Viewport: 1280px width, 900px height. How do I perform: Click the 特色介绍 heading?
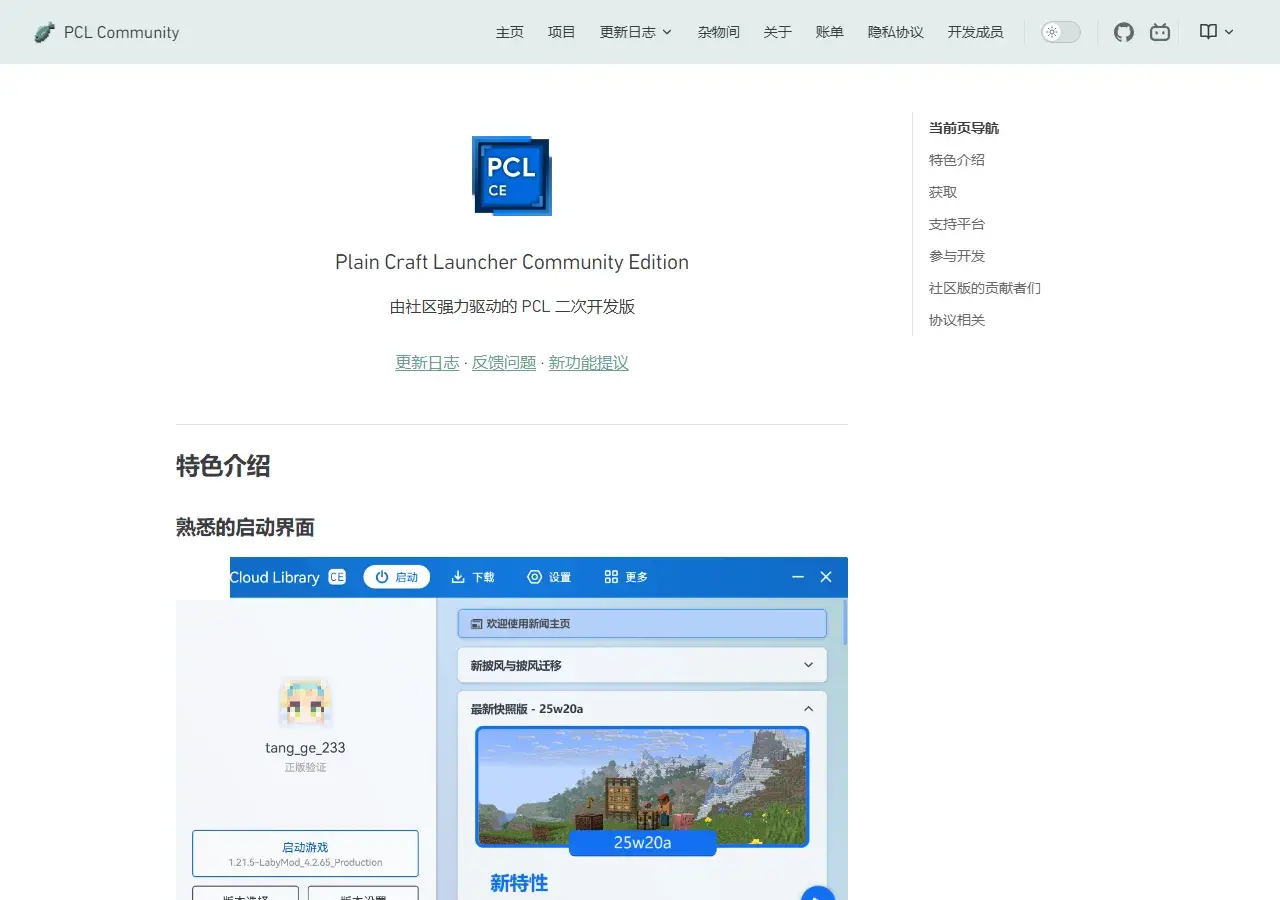point(223,466)
